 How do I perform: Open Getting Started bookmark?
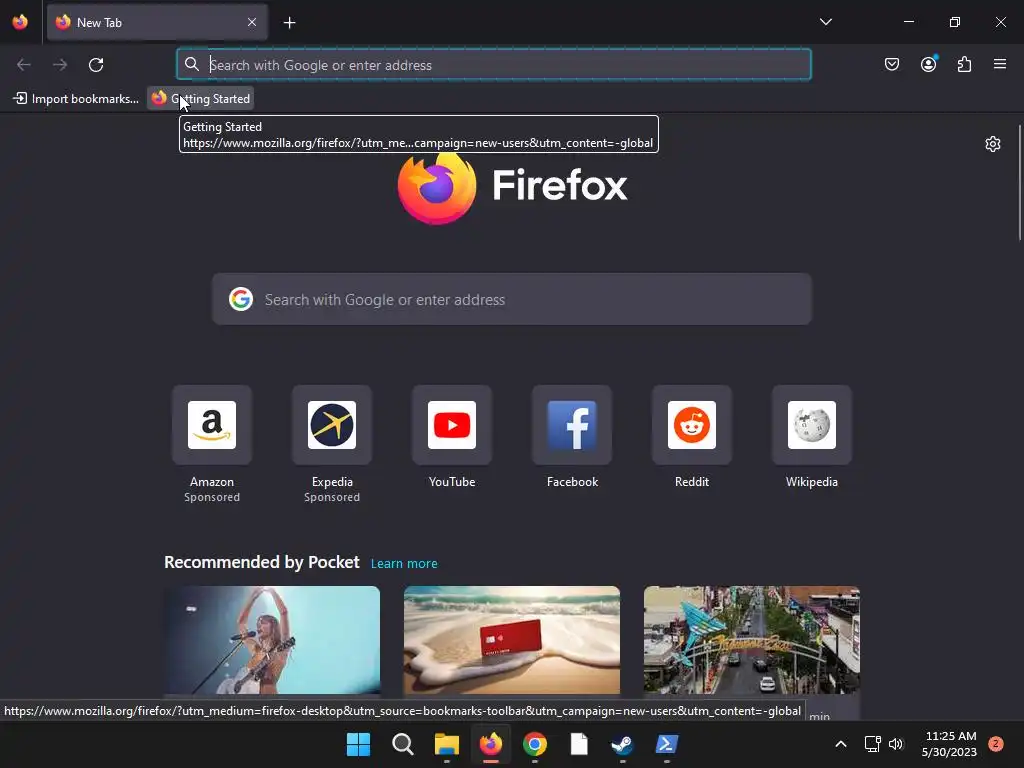pos(200,99)
